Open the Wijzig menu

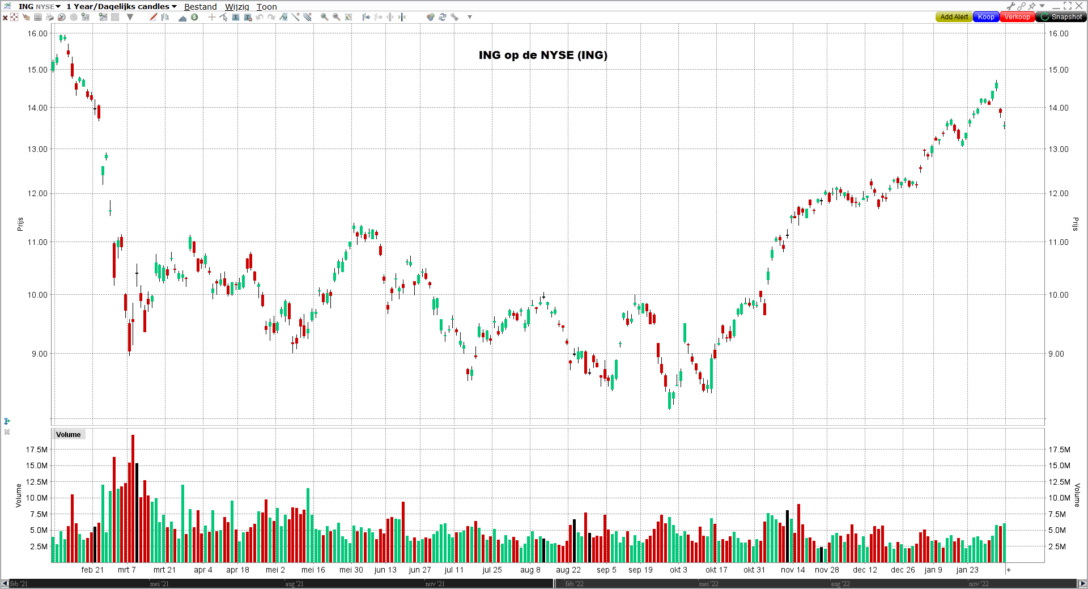coord(237,7)
